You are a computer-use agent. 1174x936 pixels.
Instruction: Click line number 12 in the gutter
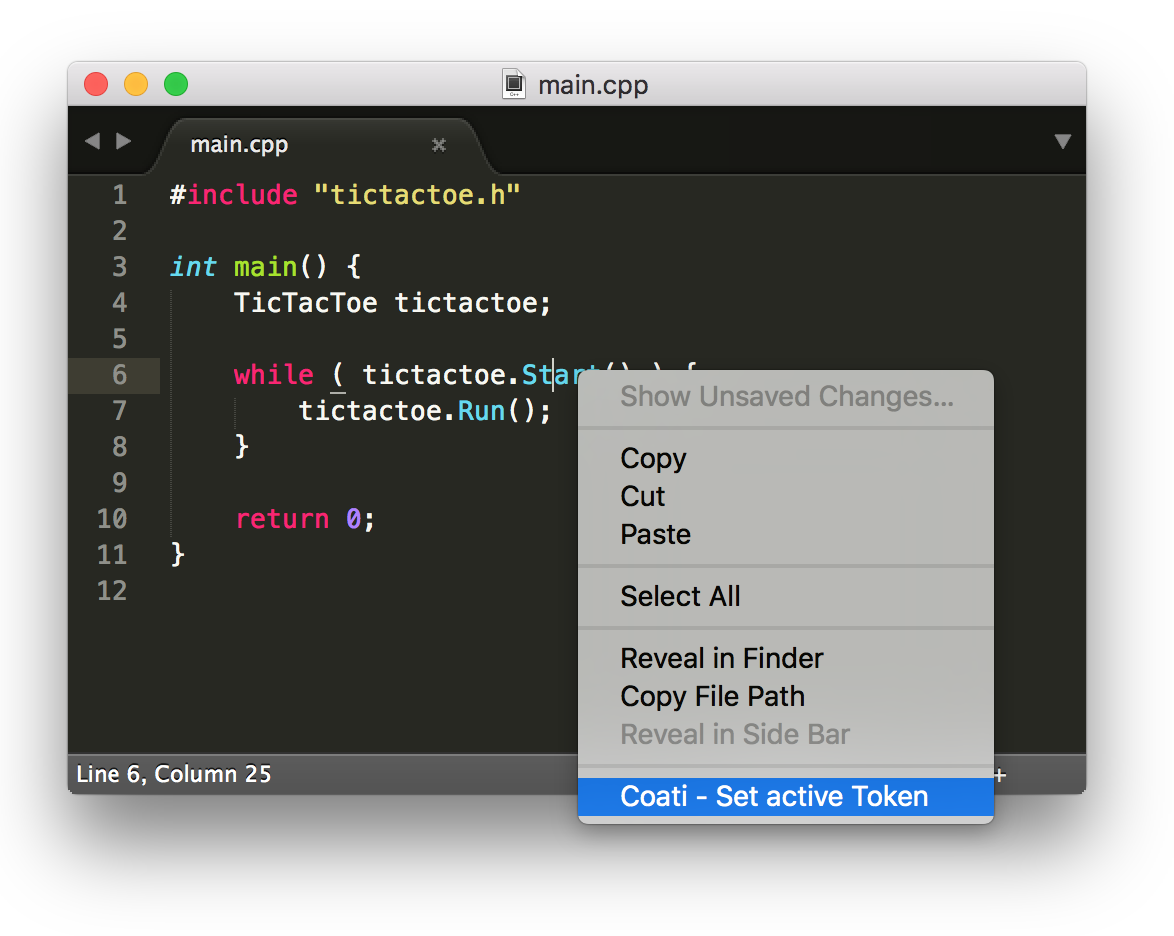[x=112, y=591]
